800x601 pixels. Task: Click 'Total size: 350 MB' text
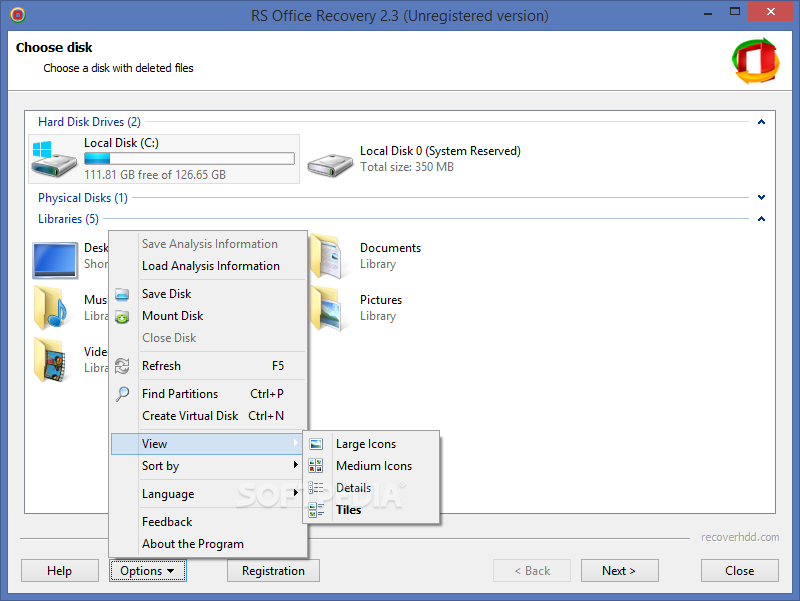click(x=407, y=167)
